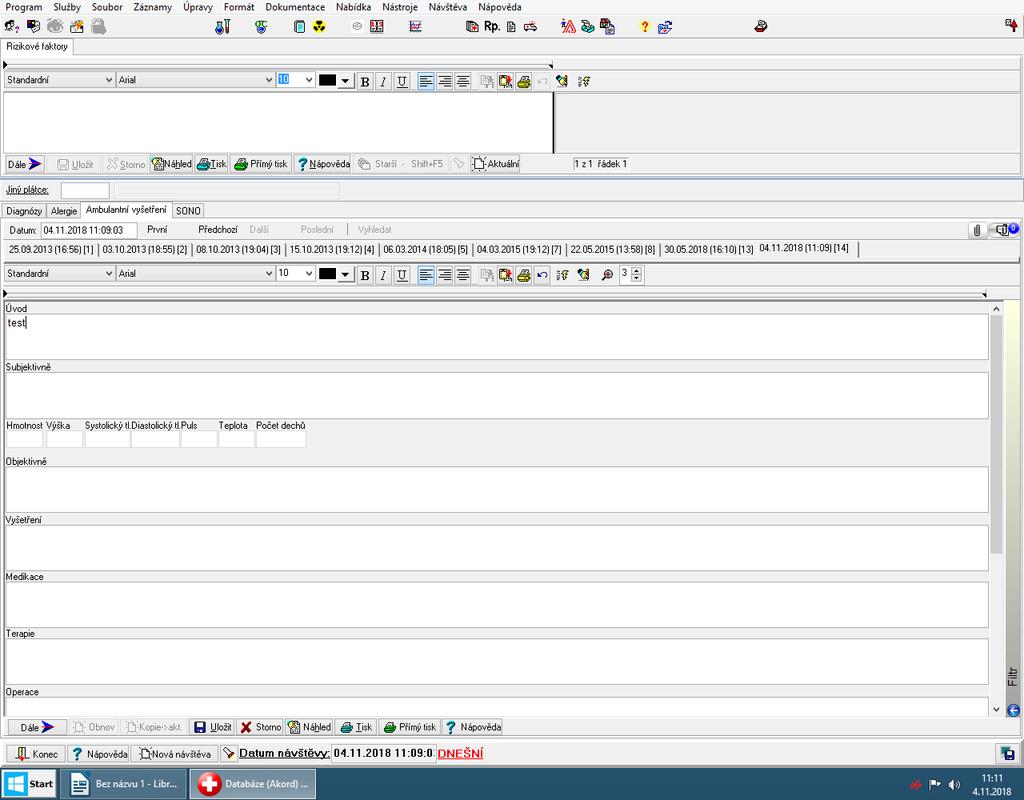1024x800 pixels.
Task: Click the print icon in Rizikové faktory formatting toolbar
Action: tap(524, 81)
